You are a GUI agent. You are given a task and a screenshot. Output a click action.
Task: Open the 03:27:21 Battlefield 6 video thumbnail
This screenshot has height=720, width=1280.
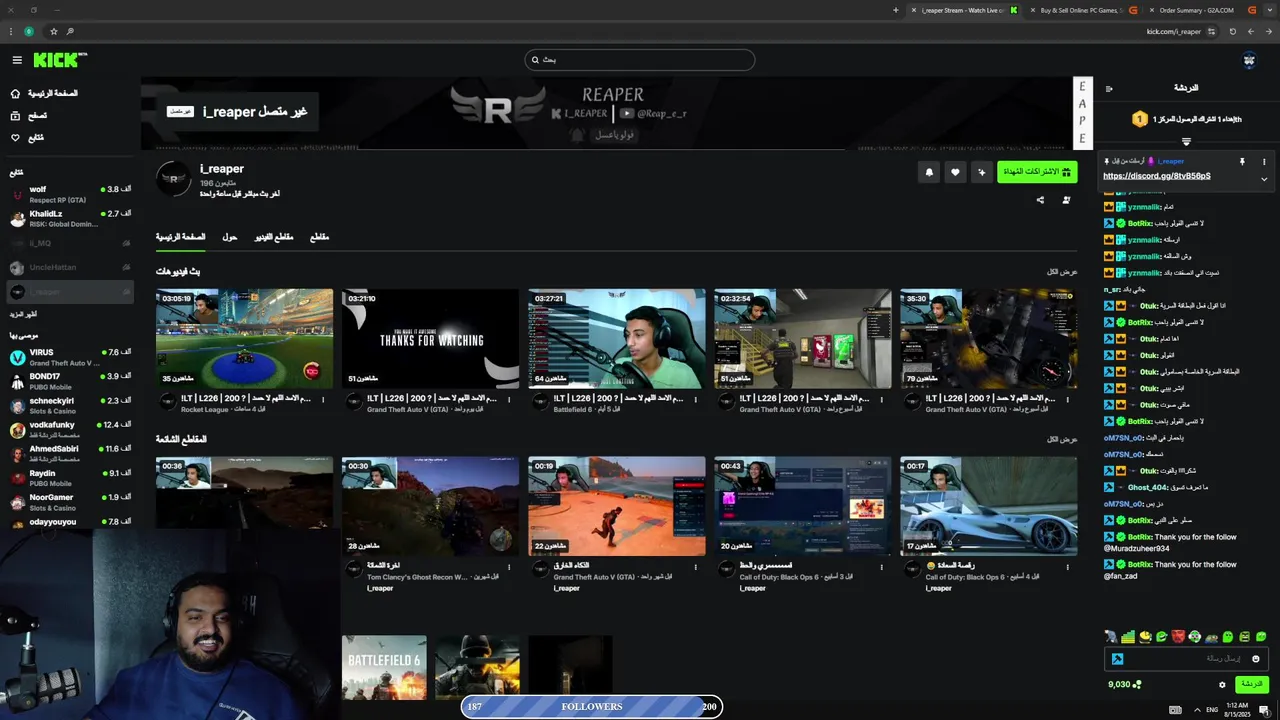pos(617,338)
